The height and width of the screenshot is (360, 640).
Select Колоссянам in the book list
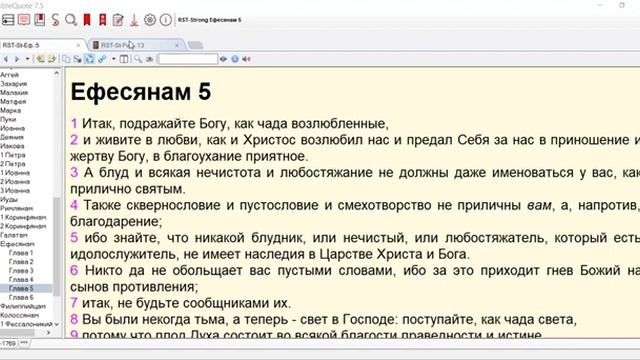click(20, 316)
